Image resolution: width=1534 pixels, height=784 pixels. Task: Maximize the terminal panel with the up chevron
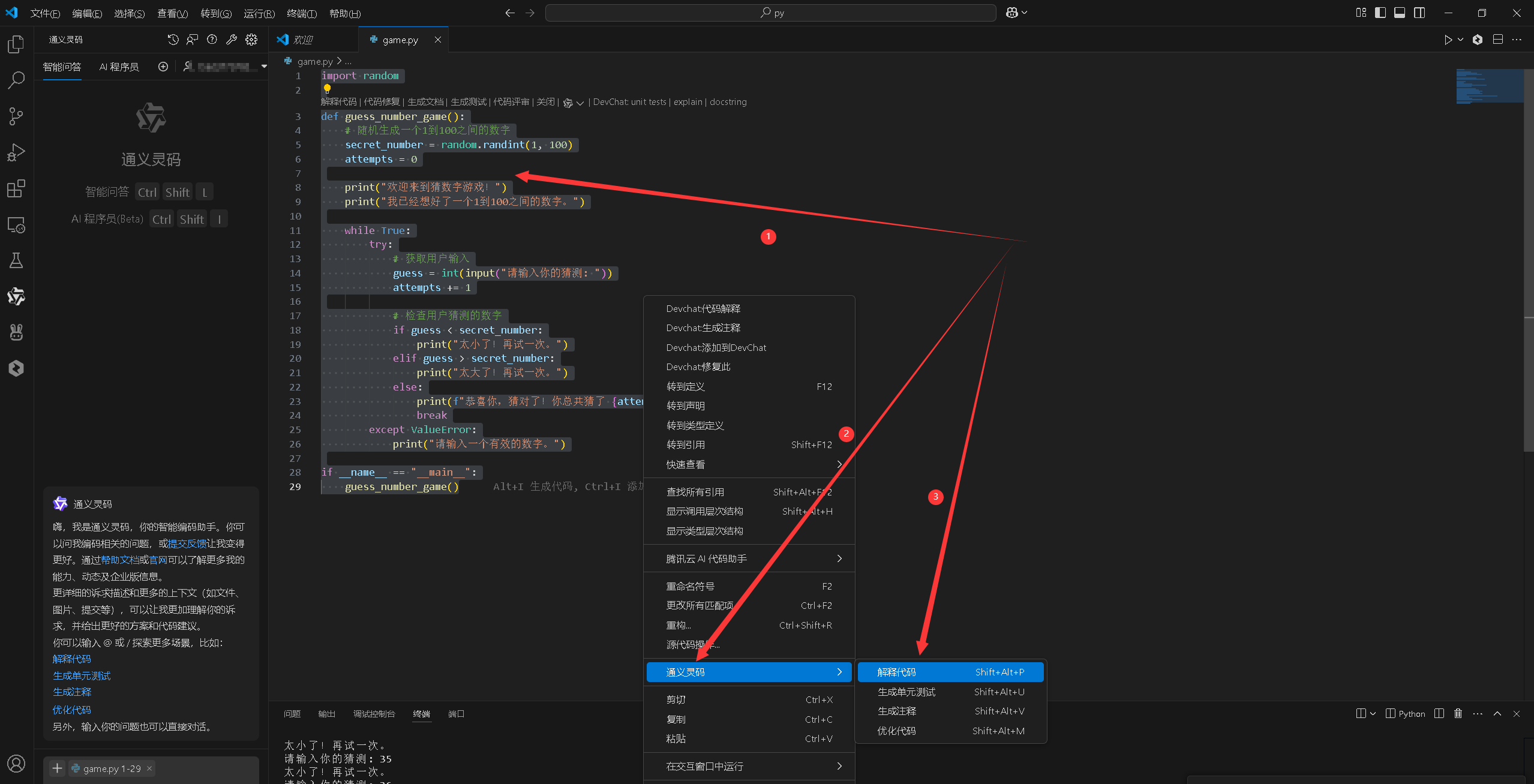point(1497,713)
